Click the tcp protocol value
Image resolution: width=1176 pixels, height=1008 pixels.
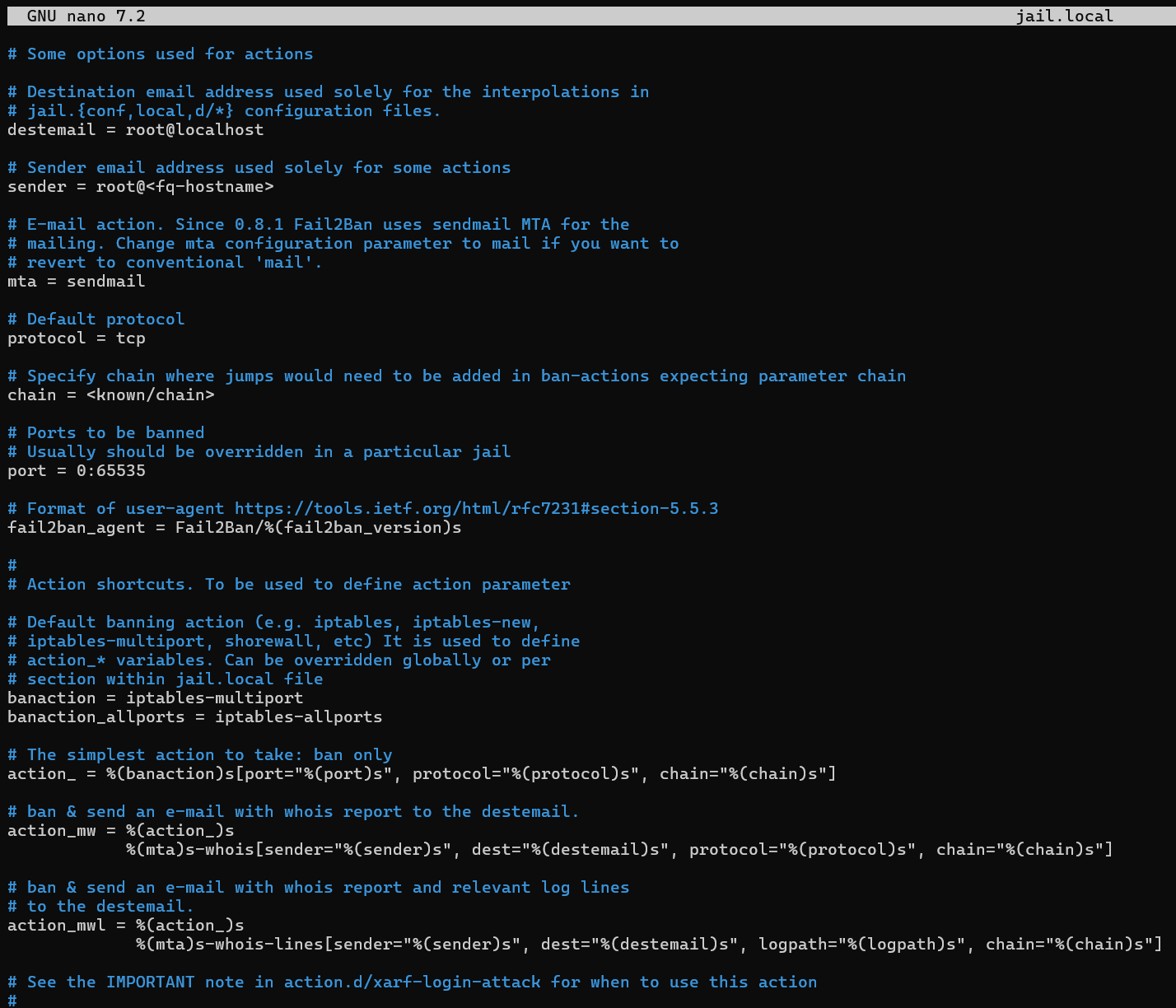coord(130,338)
